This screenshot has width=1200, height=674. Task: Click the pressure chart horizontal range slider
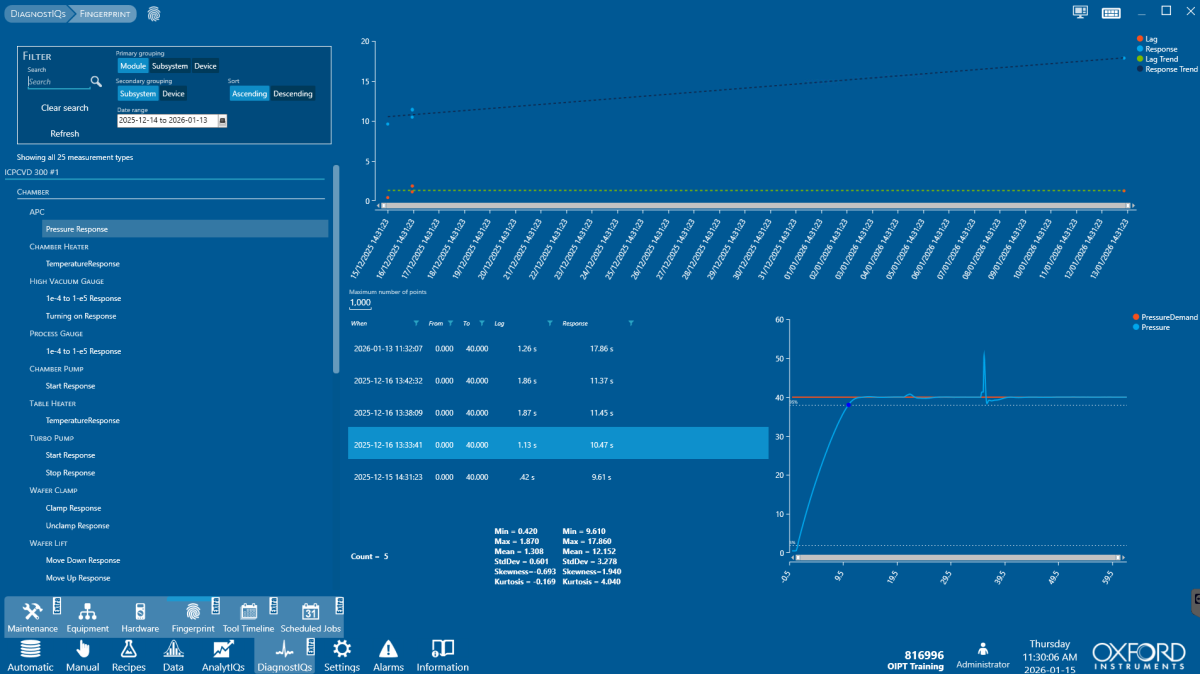[958, 557]
